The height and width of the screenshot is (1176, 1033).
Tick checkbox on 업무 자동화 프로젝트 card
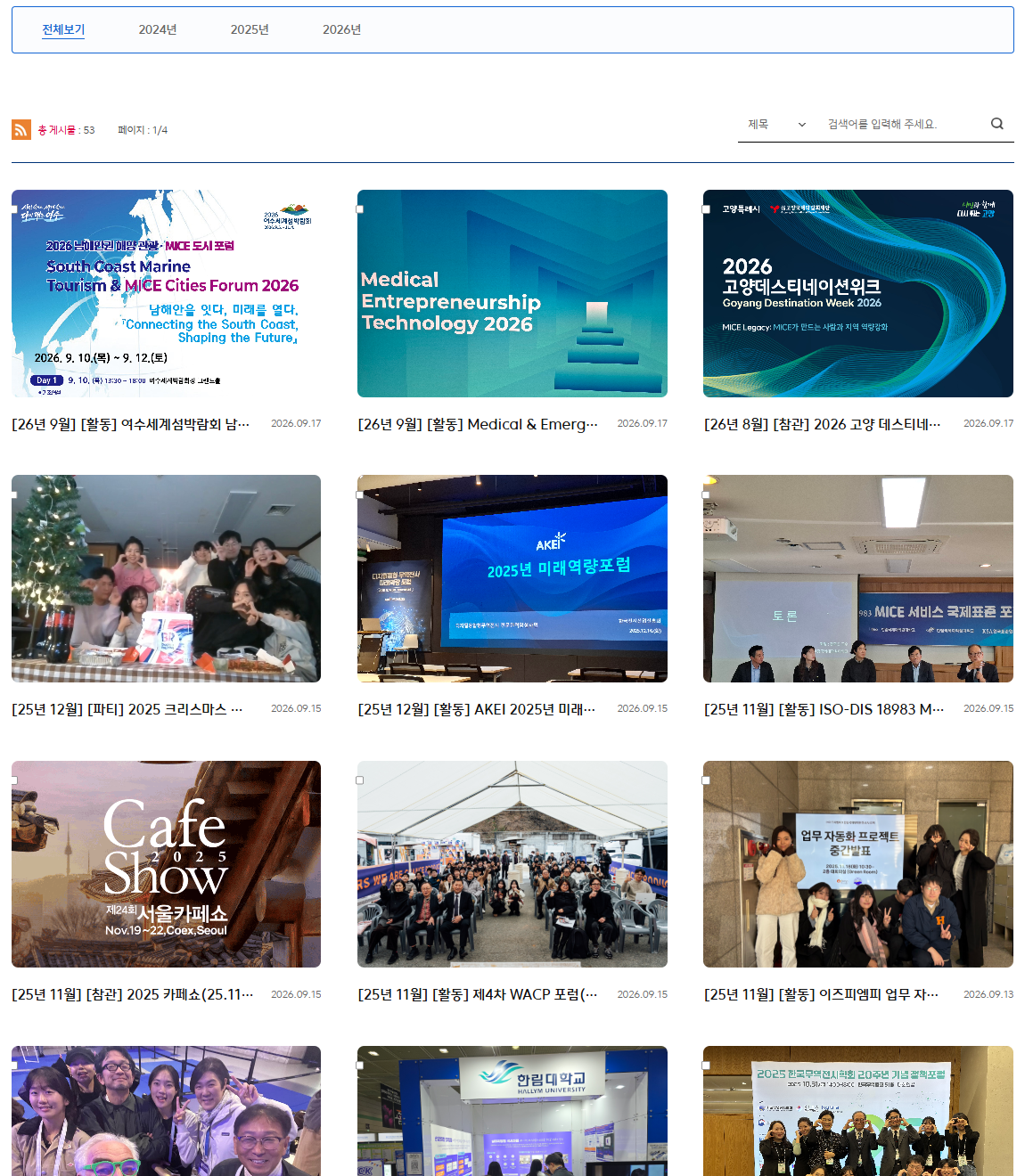[x=706, y=780]
